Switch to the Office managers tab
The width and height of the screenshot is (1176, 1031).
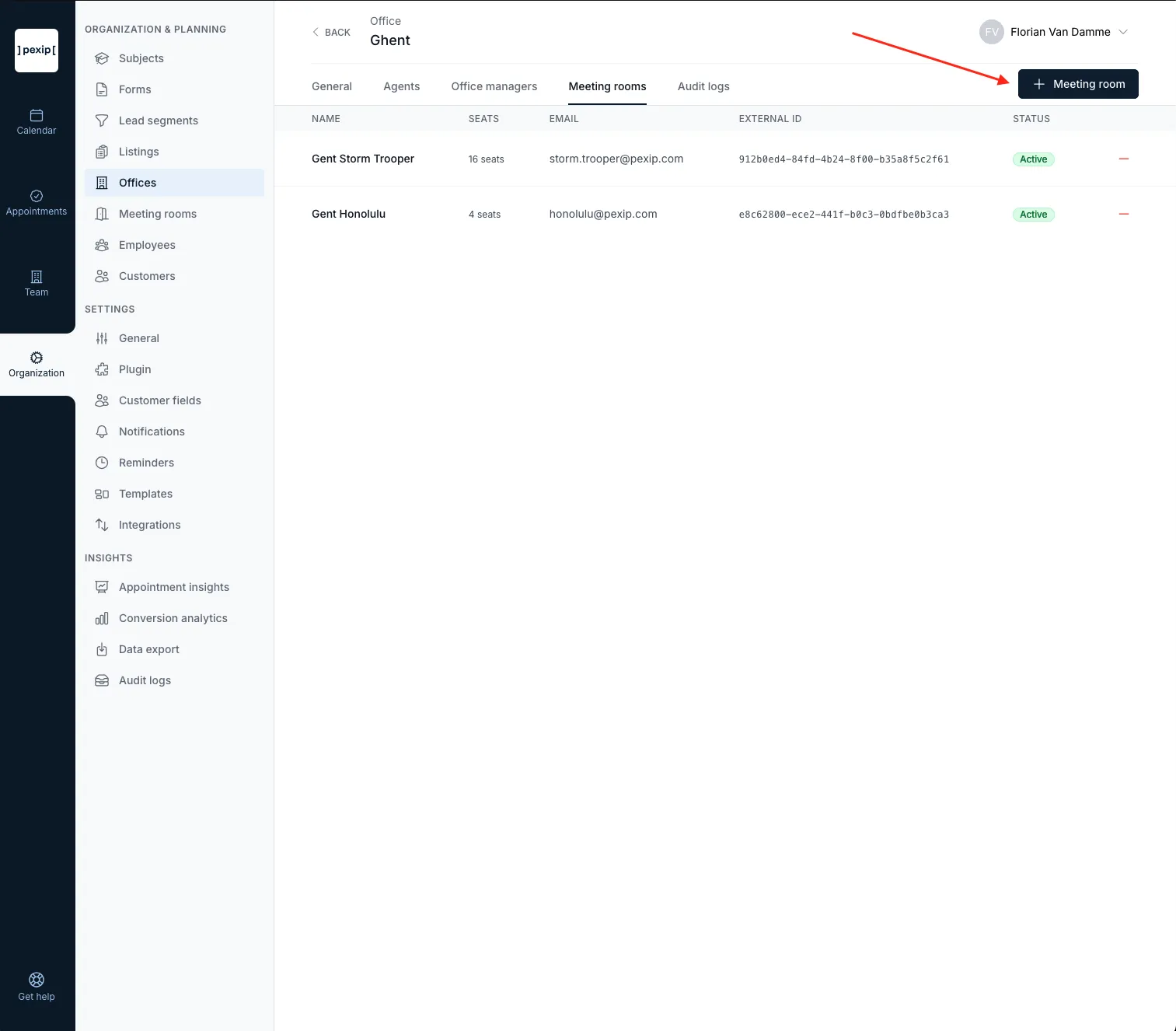[x=494, y=86]
